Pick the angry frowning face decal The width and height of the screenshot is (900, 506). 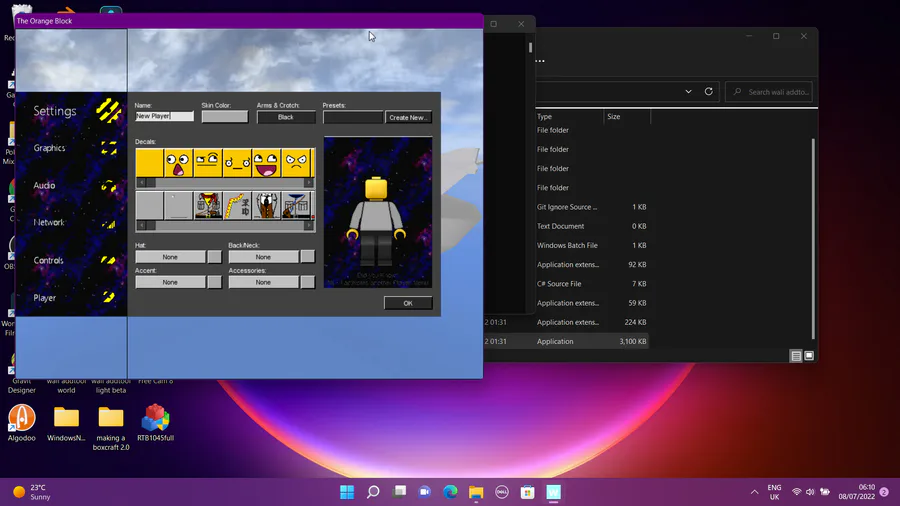tap(296, 163)
